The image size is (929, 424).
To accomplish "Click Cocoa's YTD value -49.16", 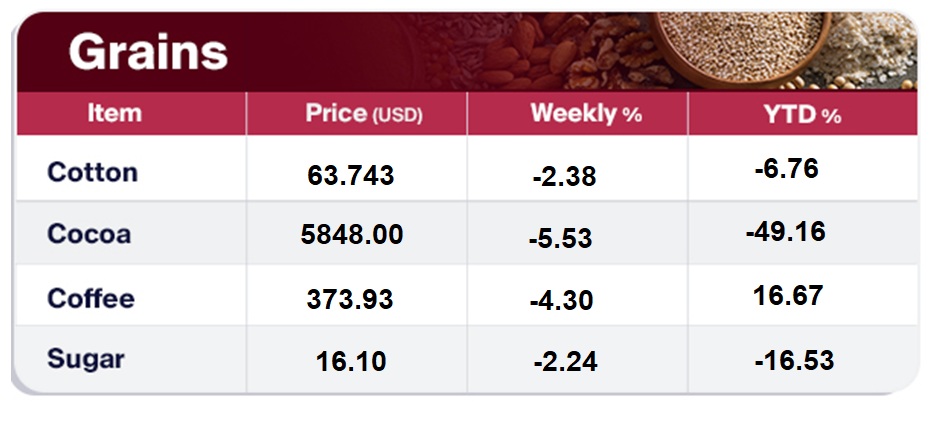I will tap(786, 232).
